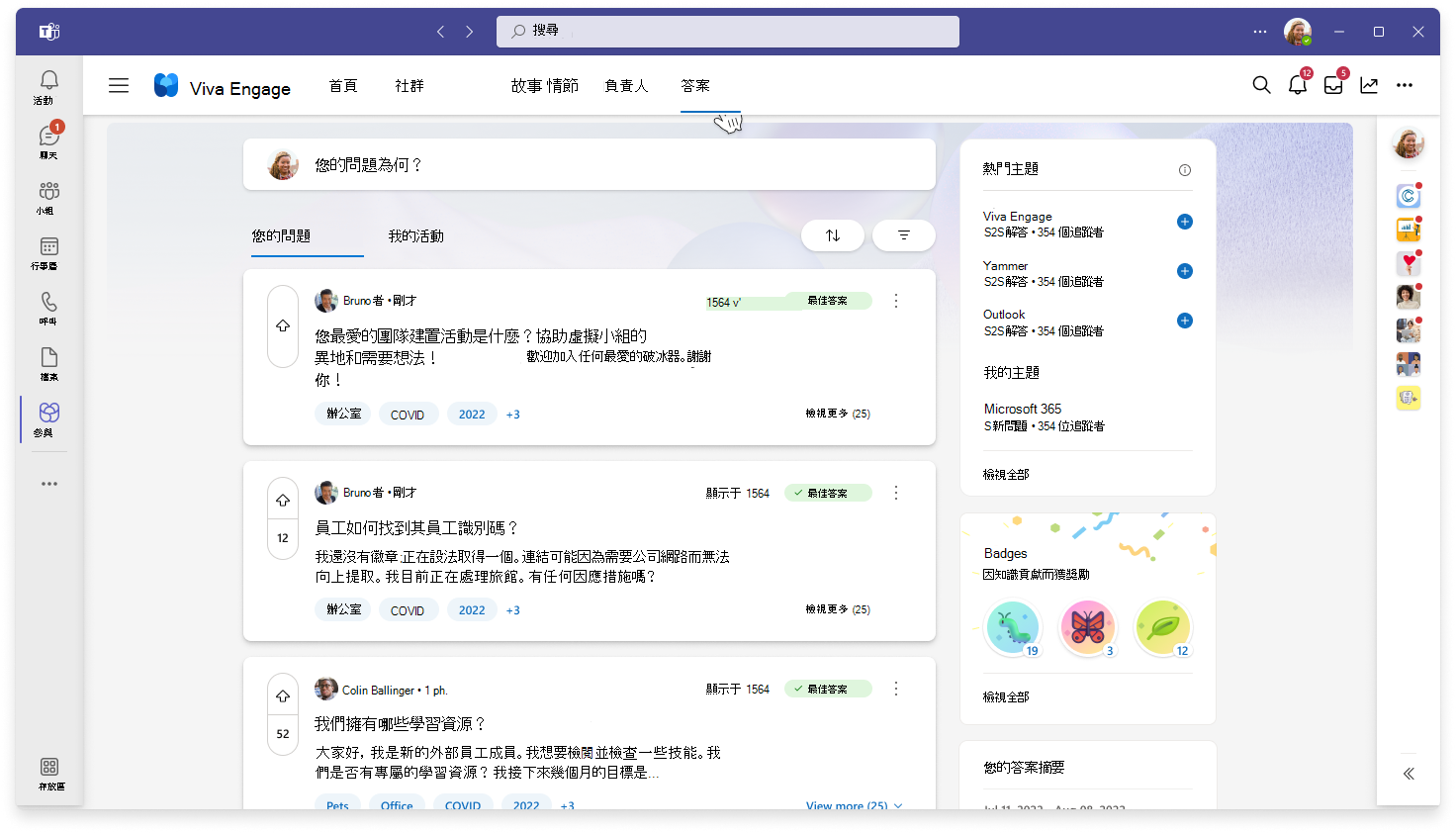Switch to the 負責人 tab
This screenshot has width=1456, height=833.
pyautogui.click(x=626, y=86)
